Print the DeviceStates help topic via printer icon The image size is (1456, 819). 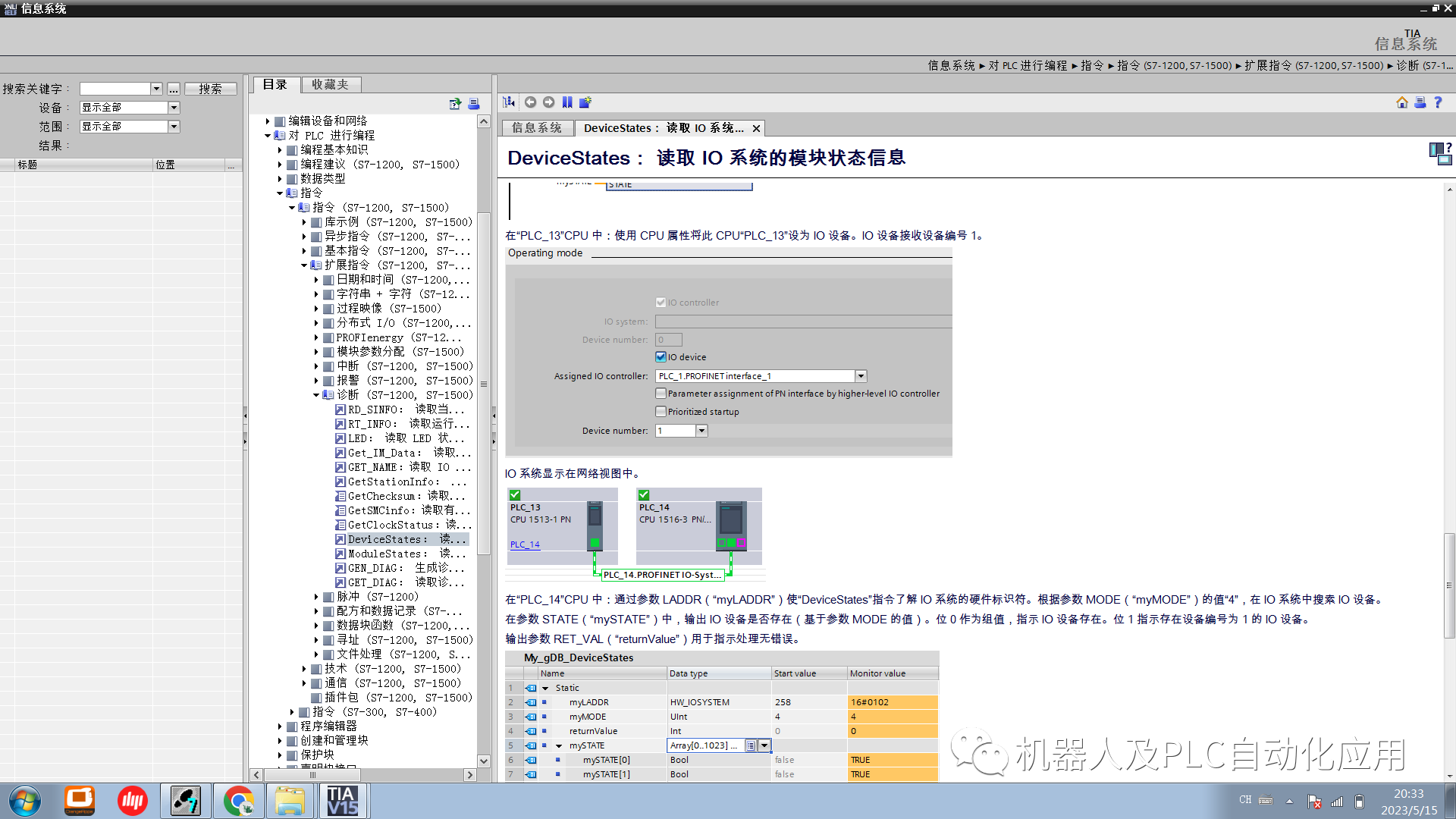point(1420,102)
